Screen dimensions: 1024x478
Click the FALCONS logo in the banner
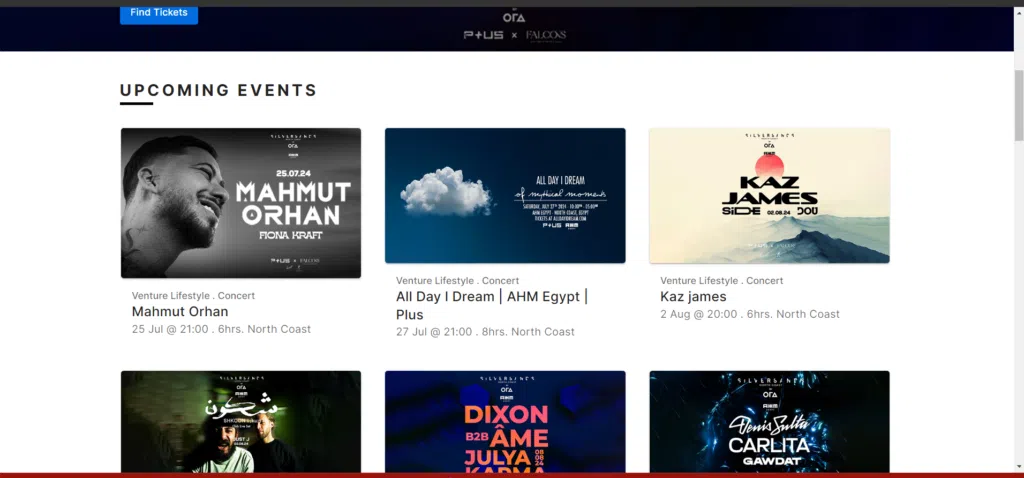(x=545, y=35)
